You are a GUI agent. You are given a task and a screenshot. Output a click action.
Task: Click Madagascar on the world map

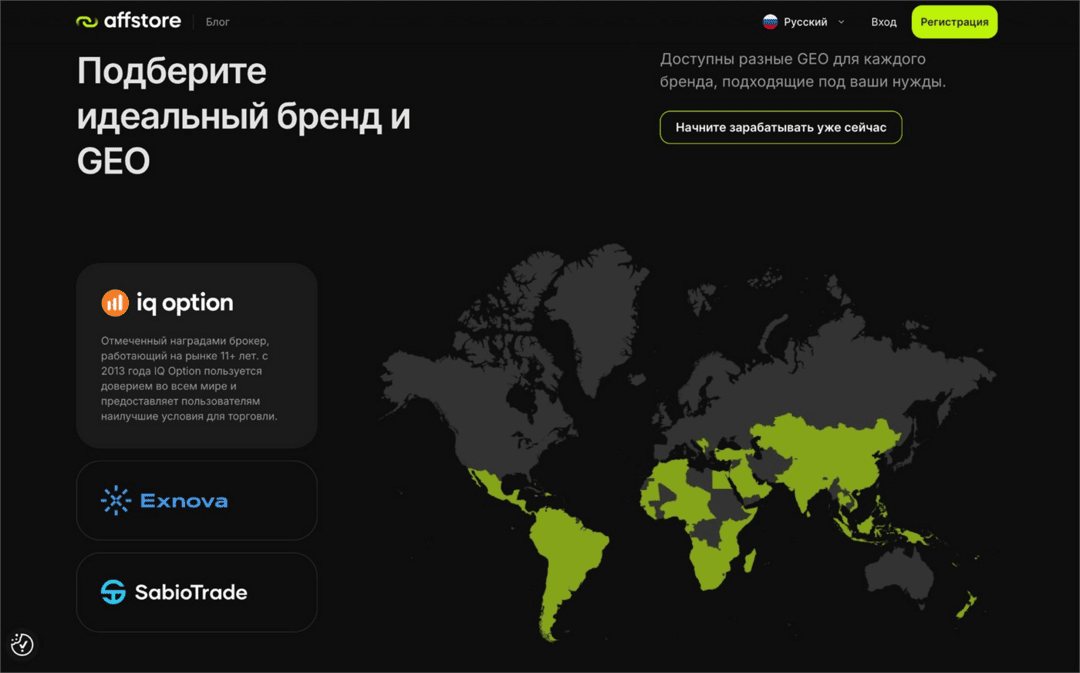pyautogui.click(x=749, y=560)
